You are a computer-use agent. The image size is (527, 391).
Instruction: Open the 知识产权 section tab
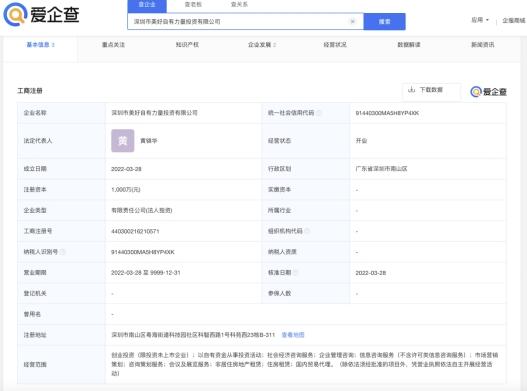point(187,45)
